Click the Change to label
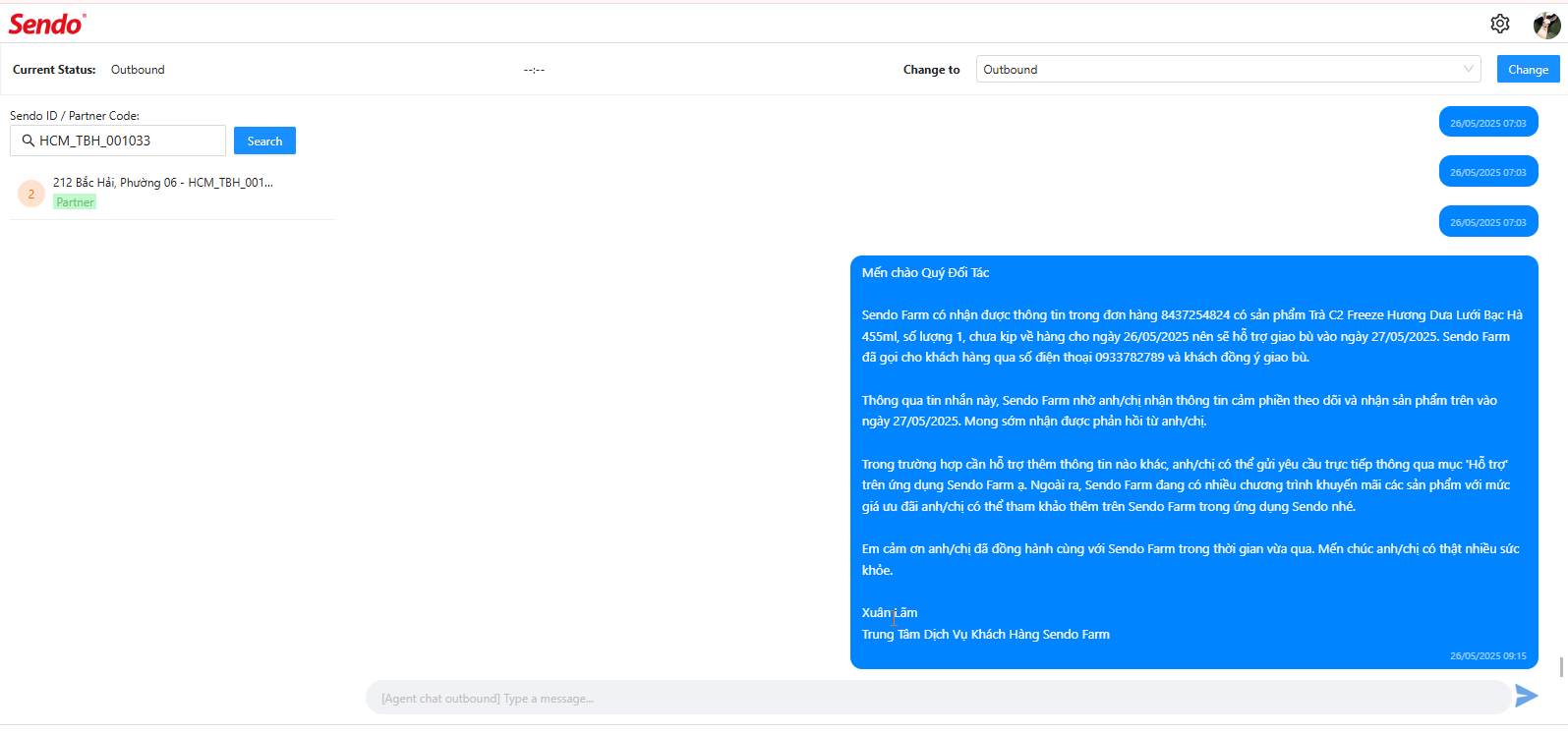 (x=932, y=70)
